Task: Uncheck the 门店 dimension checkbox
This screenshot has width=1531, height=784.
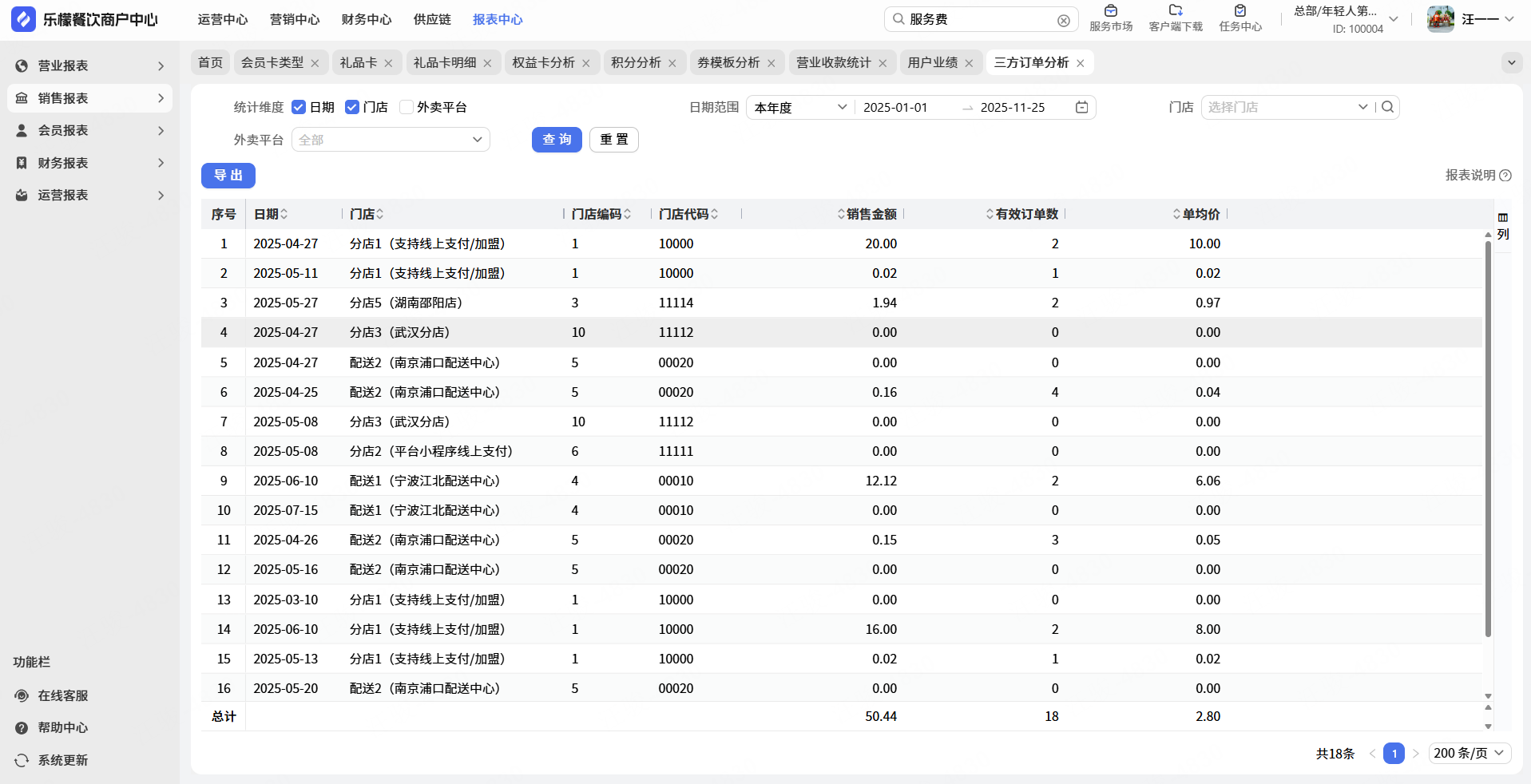Action: (351, 107)
